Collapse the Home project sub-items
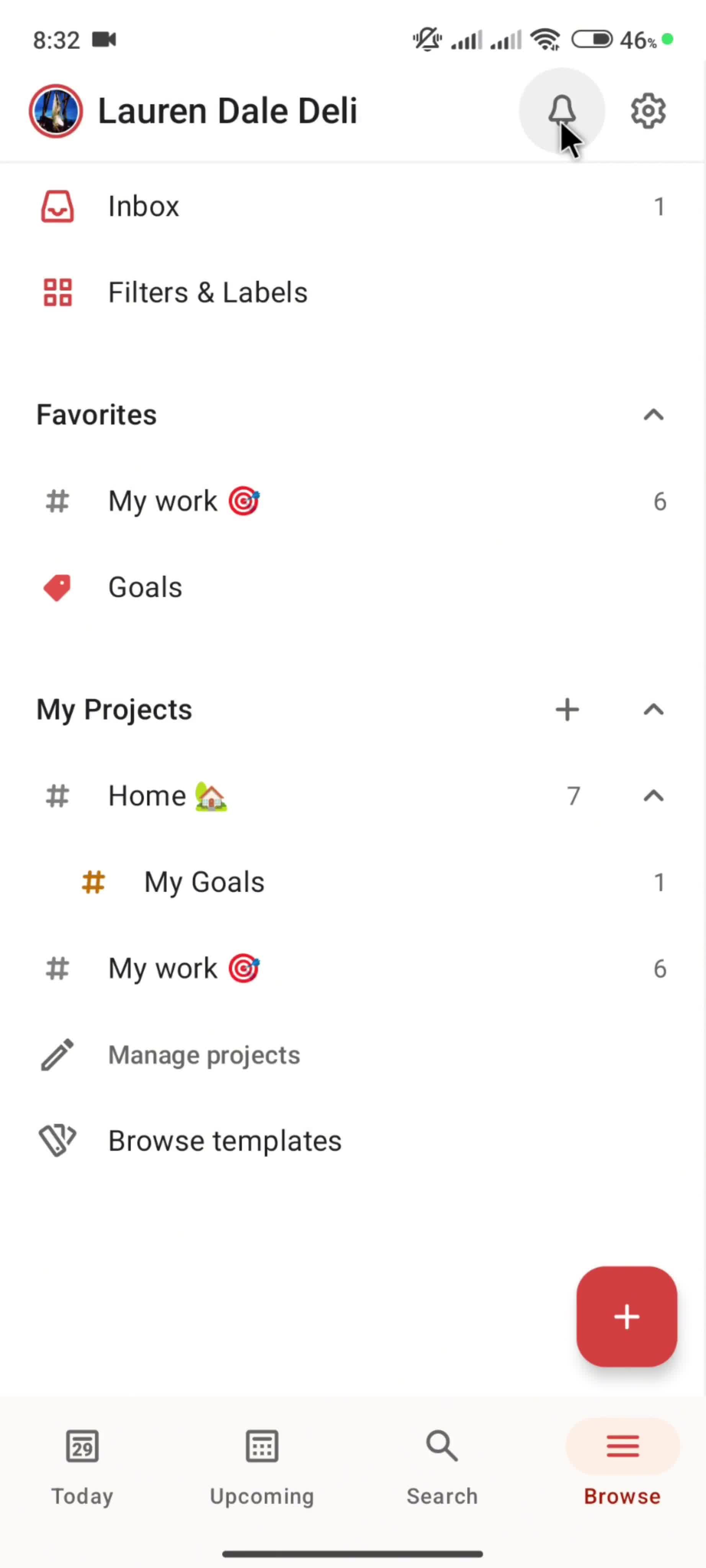This screenshot has width=706, height=1568. tap(653, 796)
